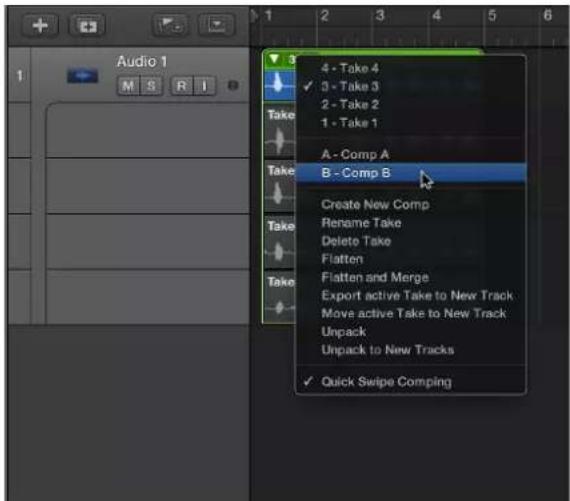The width and height of the screenshot is (570, 501).
Task: Choose Flatten menu entry
Action: click(411, 259)
